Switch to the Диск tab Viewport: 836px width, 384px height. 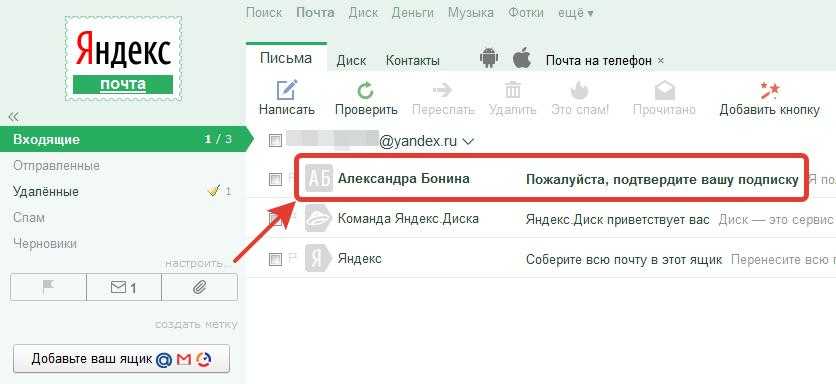point(351,61)
